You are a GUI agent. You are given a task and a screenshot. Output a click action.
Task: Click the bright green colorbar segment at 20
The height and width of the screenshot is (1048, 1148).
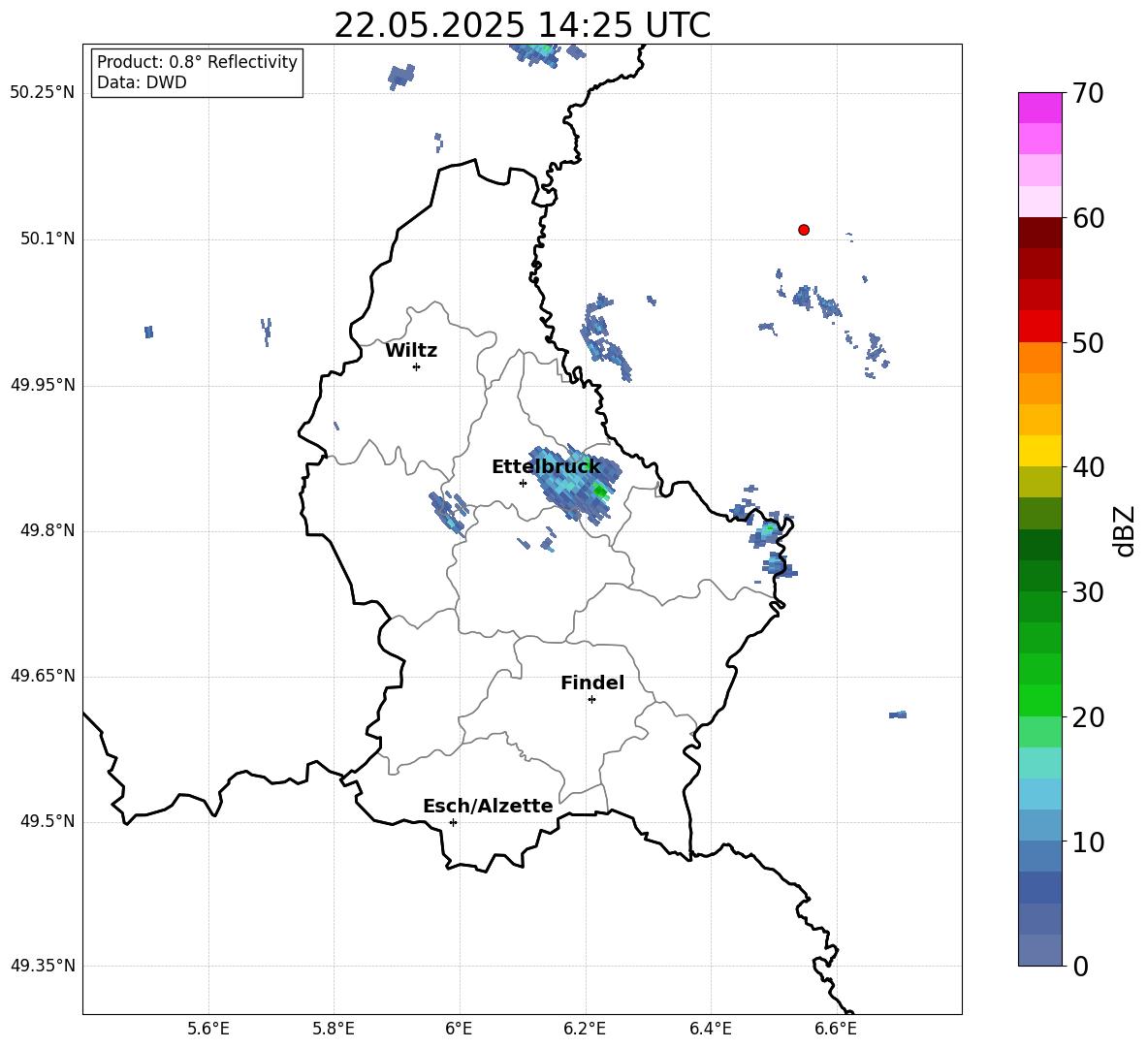click(x=1040, y=700)
